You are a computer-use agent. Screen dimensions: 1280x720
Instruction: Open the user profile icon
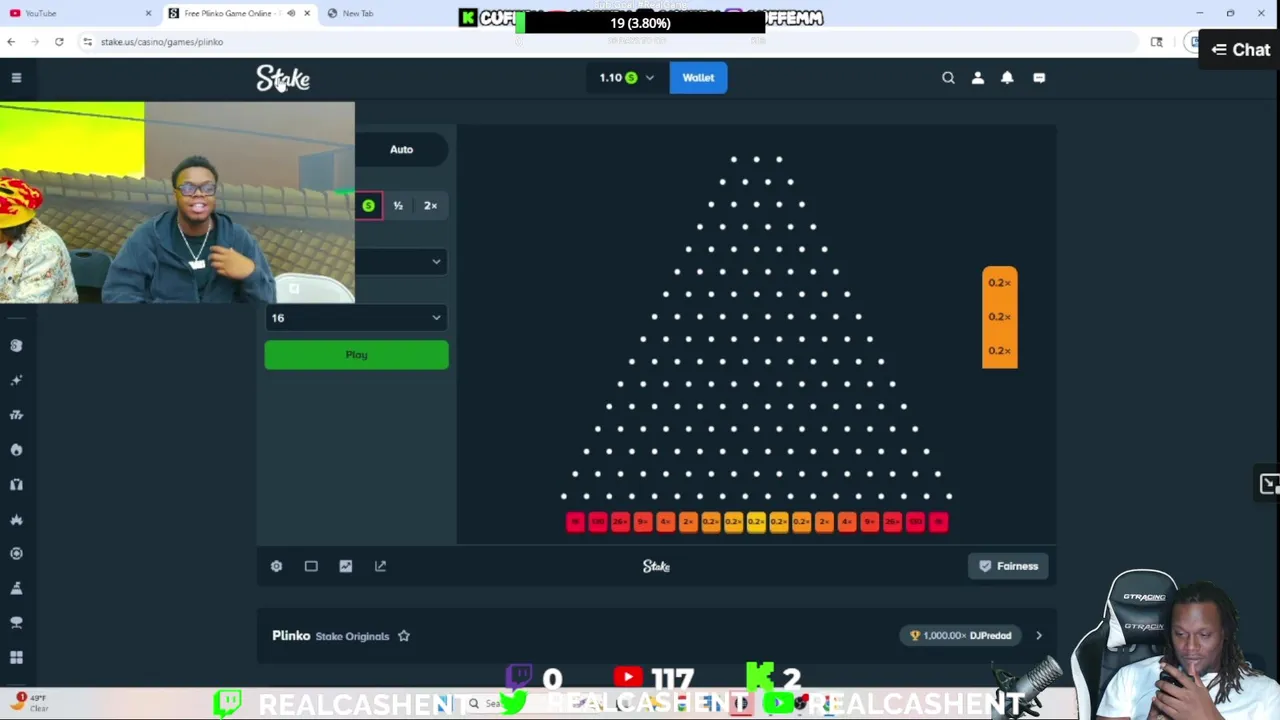click(978, 77)
